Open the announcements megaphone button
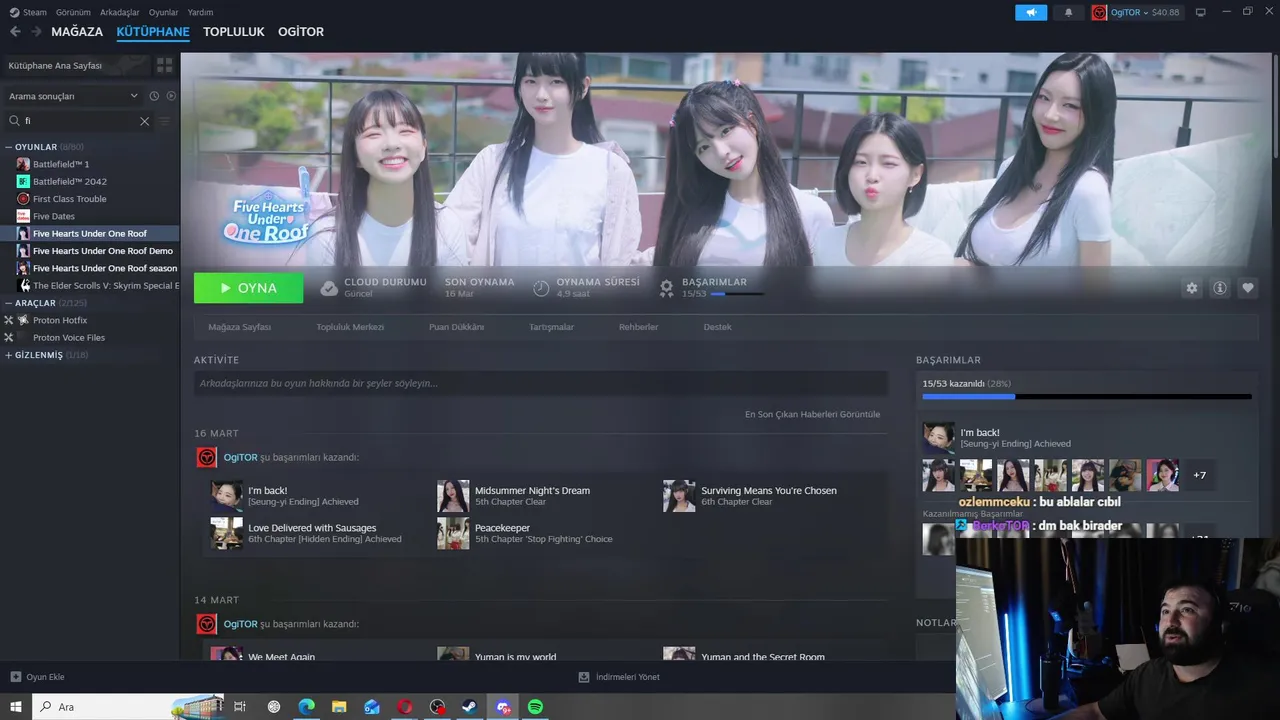The height and width of the screenshot is (720, 1280). 1031,12
